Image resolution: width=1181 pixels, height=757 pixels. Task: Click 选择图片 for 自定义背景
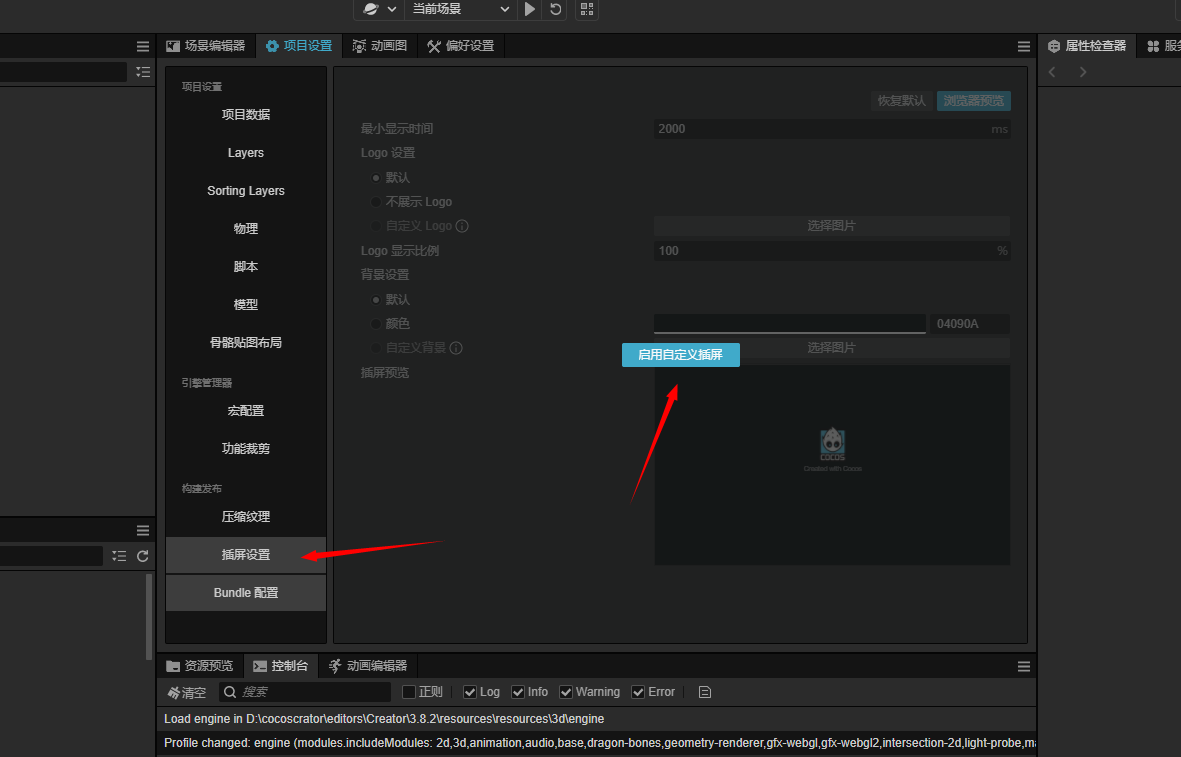click(832, 348)
